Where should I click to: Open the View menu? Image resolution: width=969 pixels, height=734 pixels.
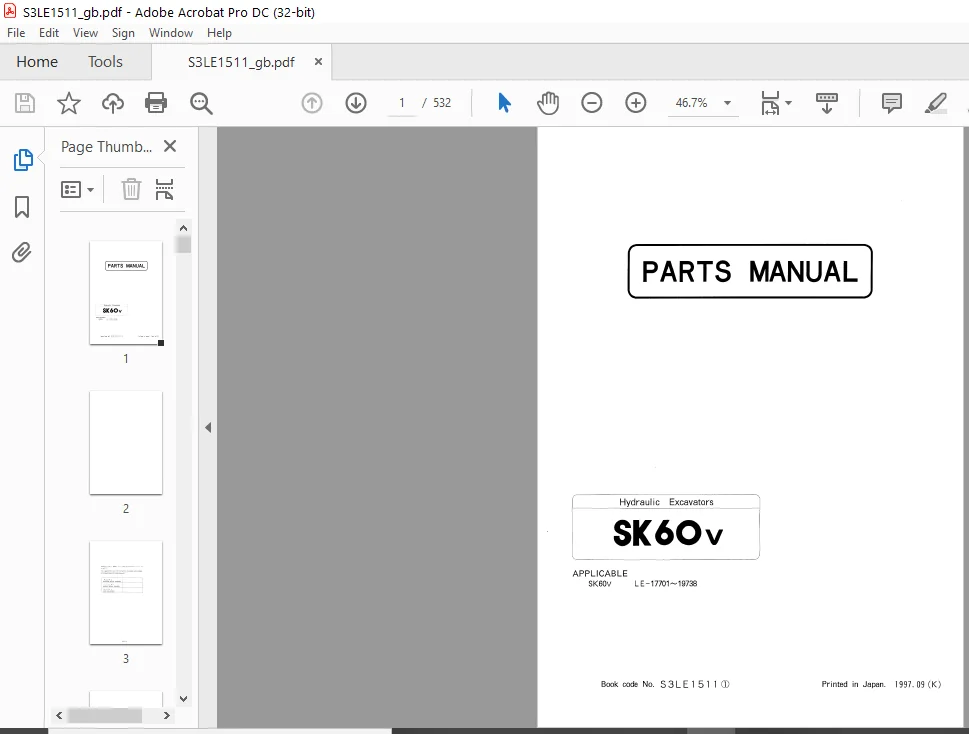tap(85, 33)
